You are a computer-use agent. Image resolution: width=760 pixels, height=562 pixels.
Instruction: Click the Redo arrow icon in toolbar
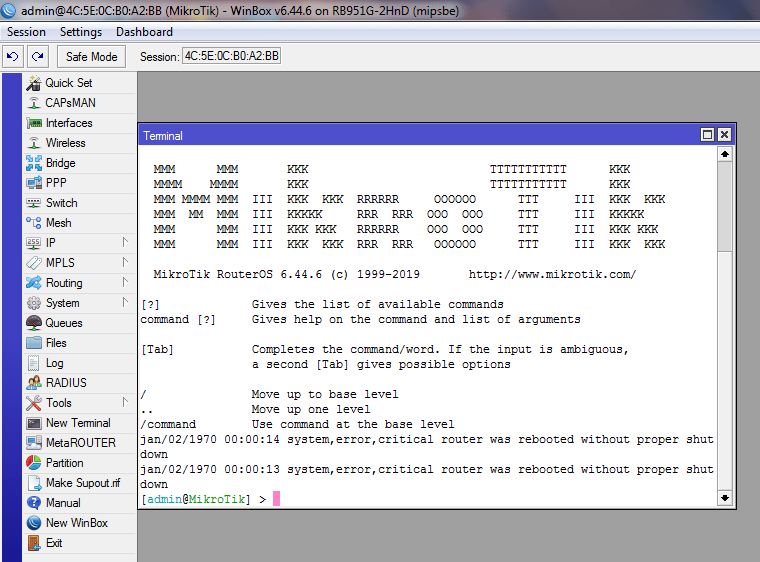37,57
